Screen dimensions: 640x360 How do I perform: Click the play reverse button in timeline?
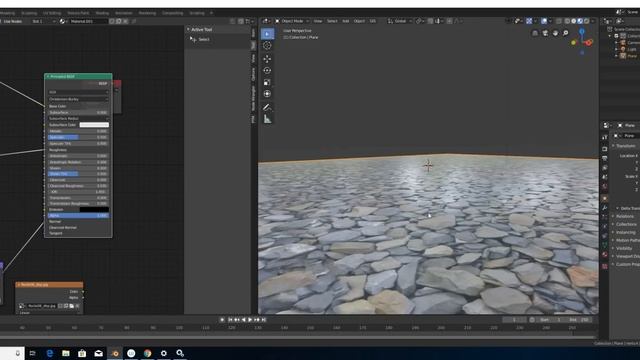244,320
